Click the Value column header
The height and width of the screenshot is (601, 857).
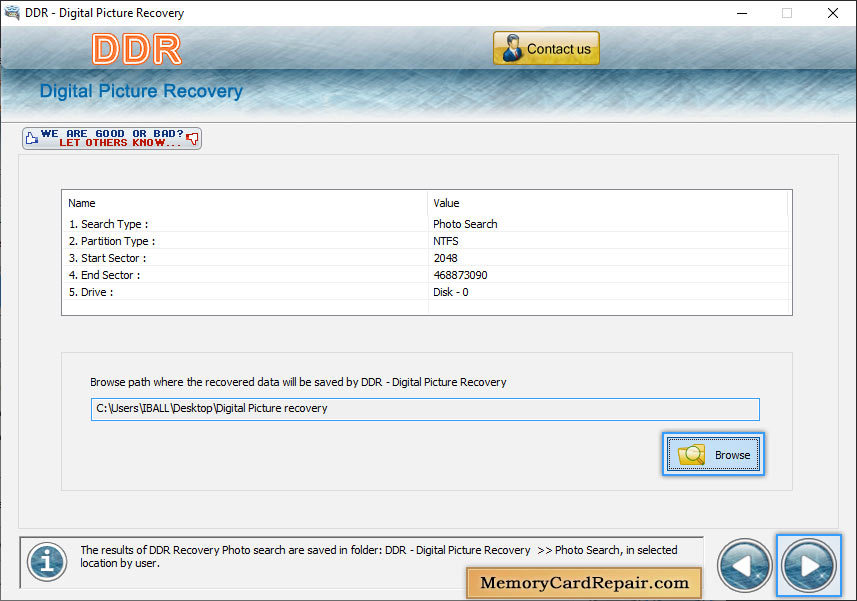click(x=608, y=203)
